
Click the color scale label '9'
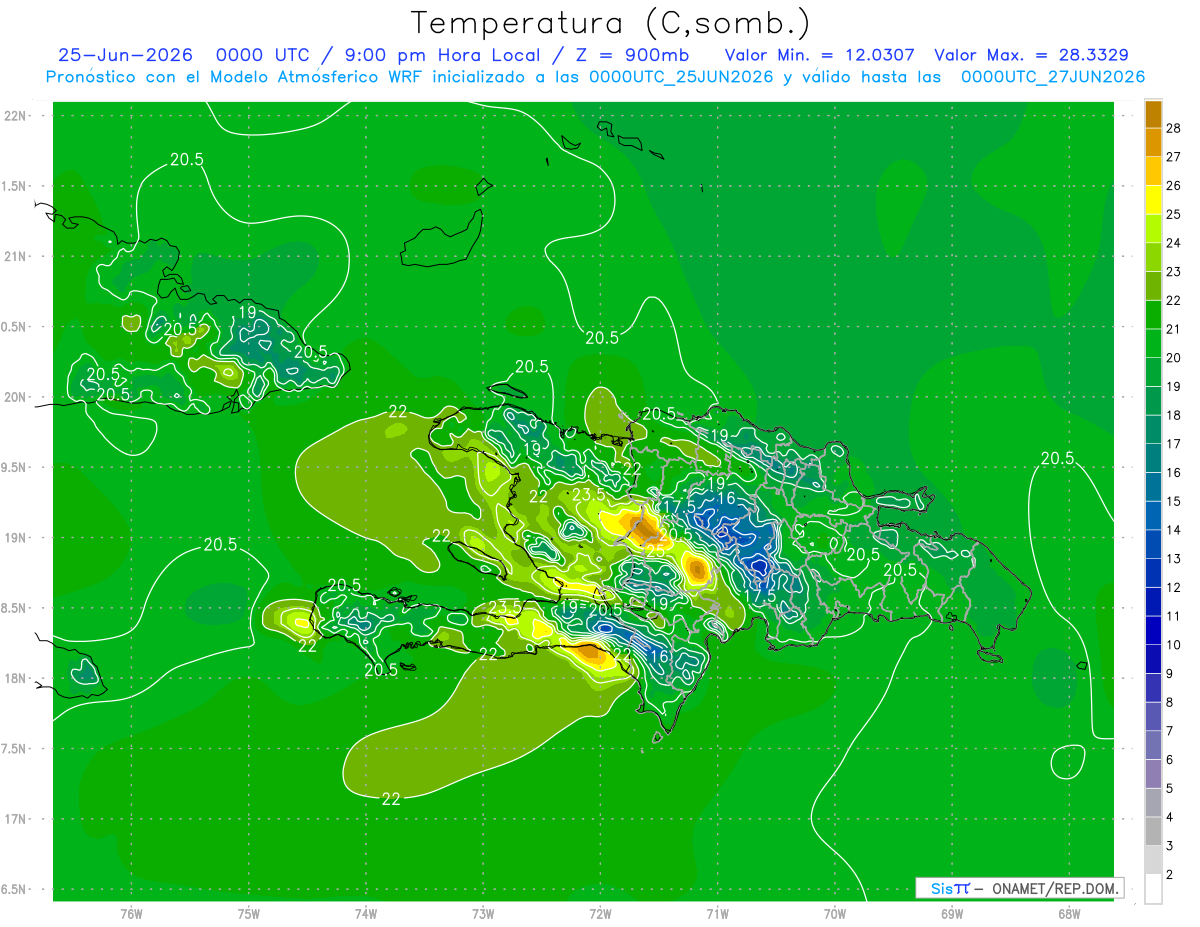tap(1170, 674)
